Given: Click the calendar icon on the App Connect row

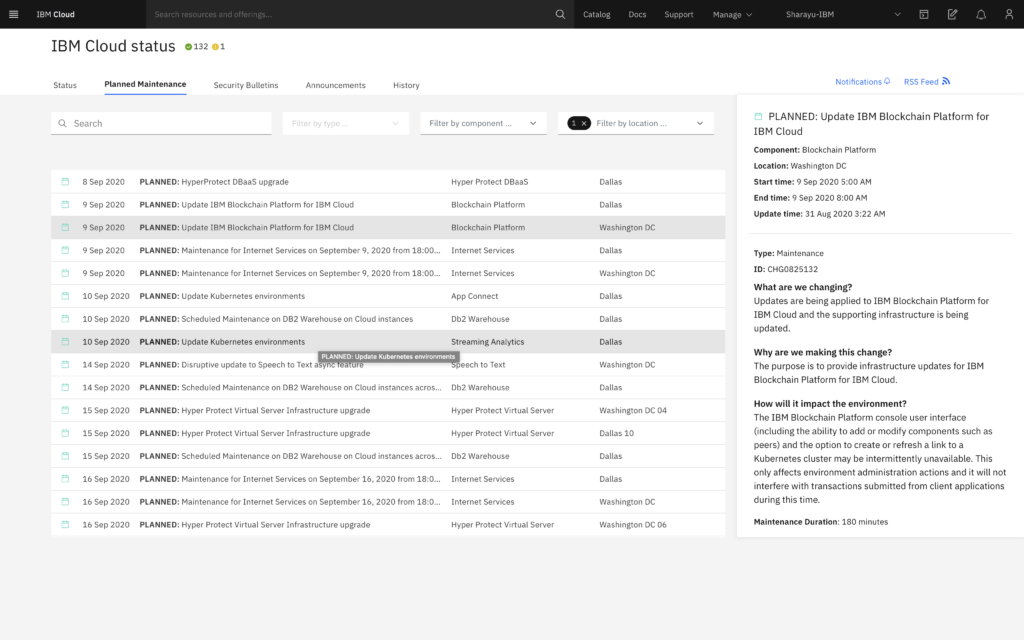Looking at the screenshot, I should click(x=65, y=296).
